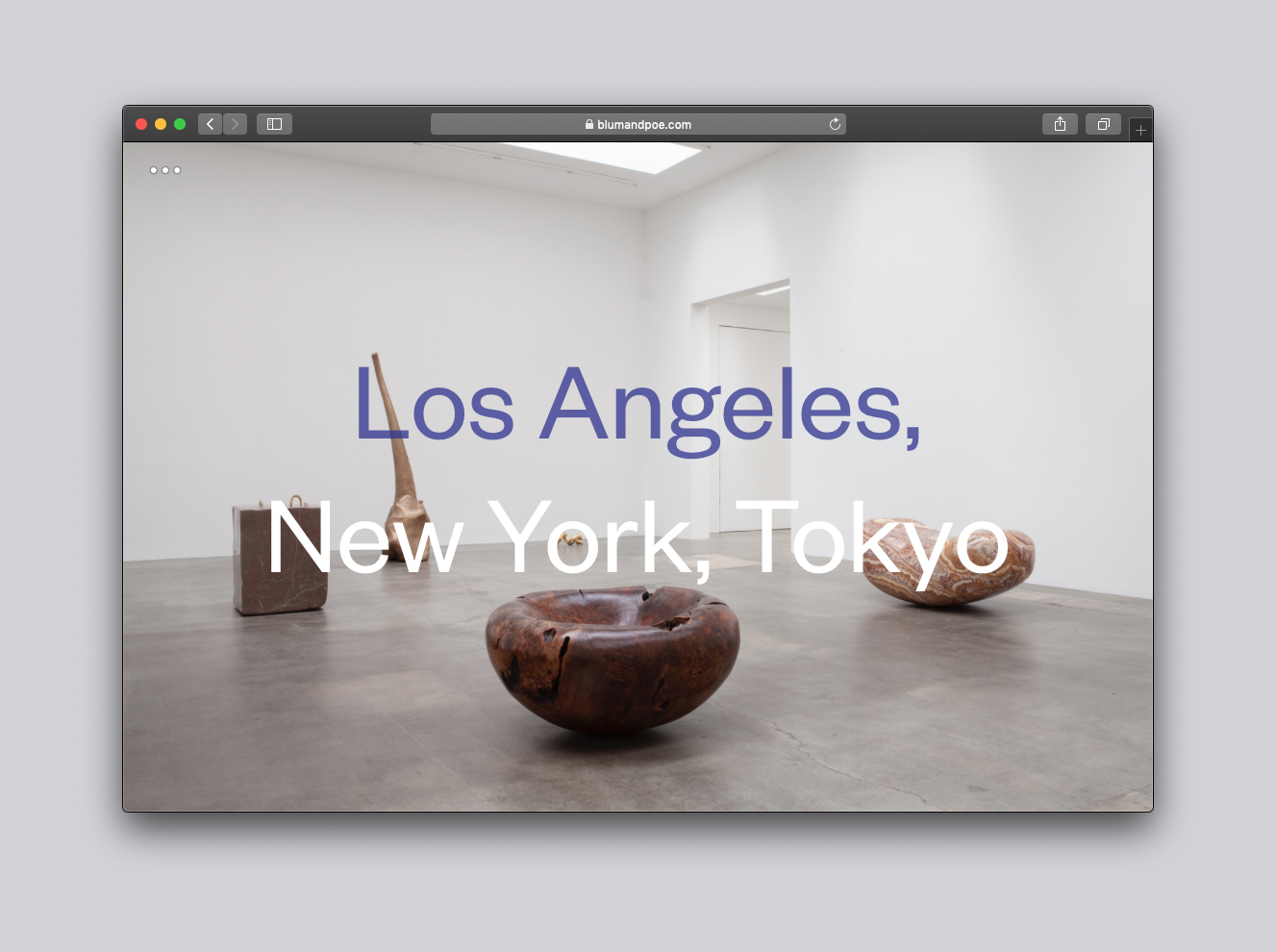1276x952 pixels.
Task: Go back to the previous page
Action: point(210,124)
